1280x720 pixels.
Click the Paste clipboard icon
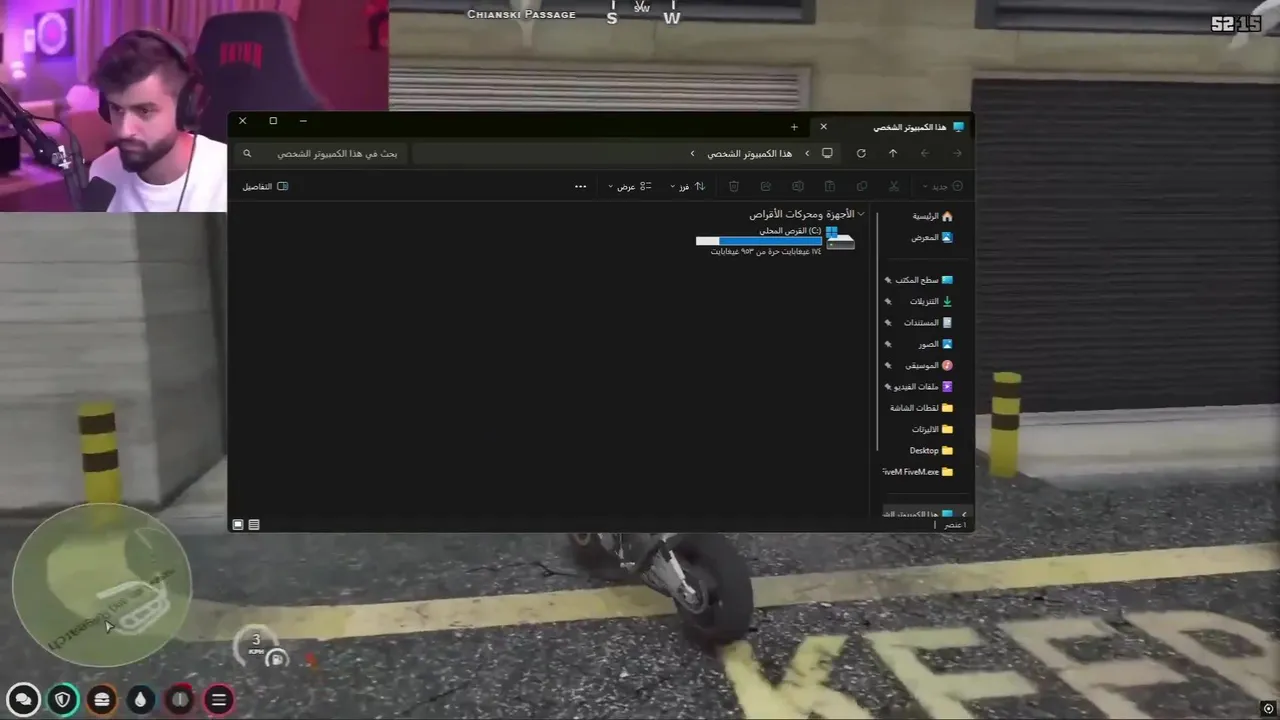(830, 186)
